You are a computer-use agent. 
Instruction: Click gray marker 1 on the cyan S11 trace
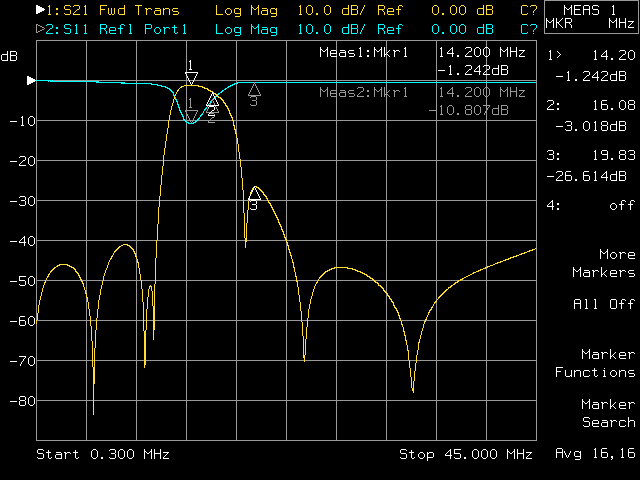pyautogui.click(x=191, y=116)
